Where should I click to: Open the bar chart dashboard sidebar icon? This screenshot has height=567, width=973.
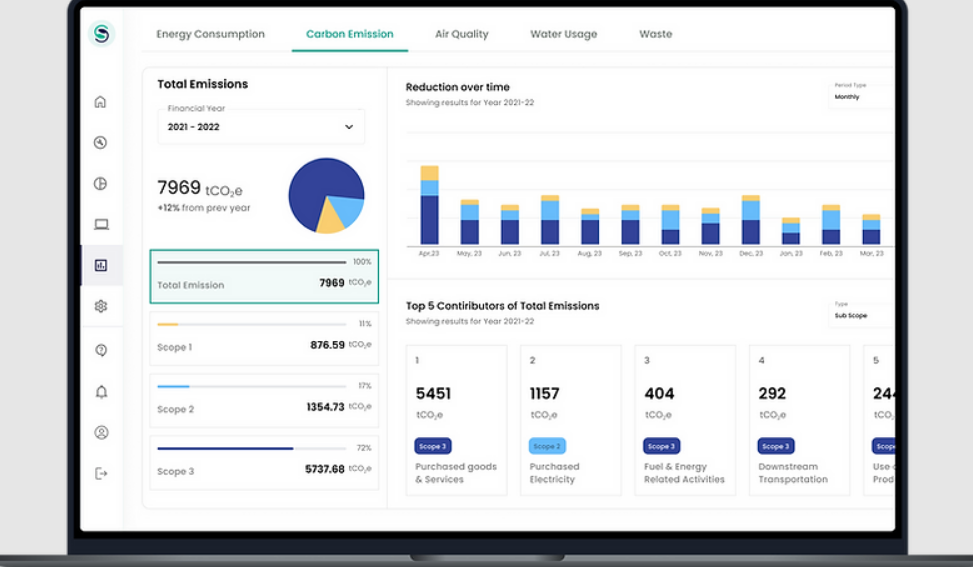click(x=101, y=266)
